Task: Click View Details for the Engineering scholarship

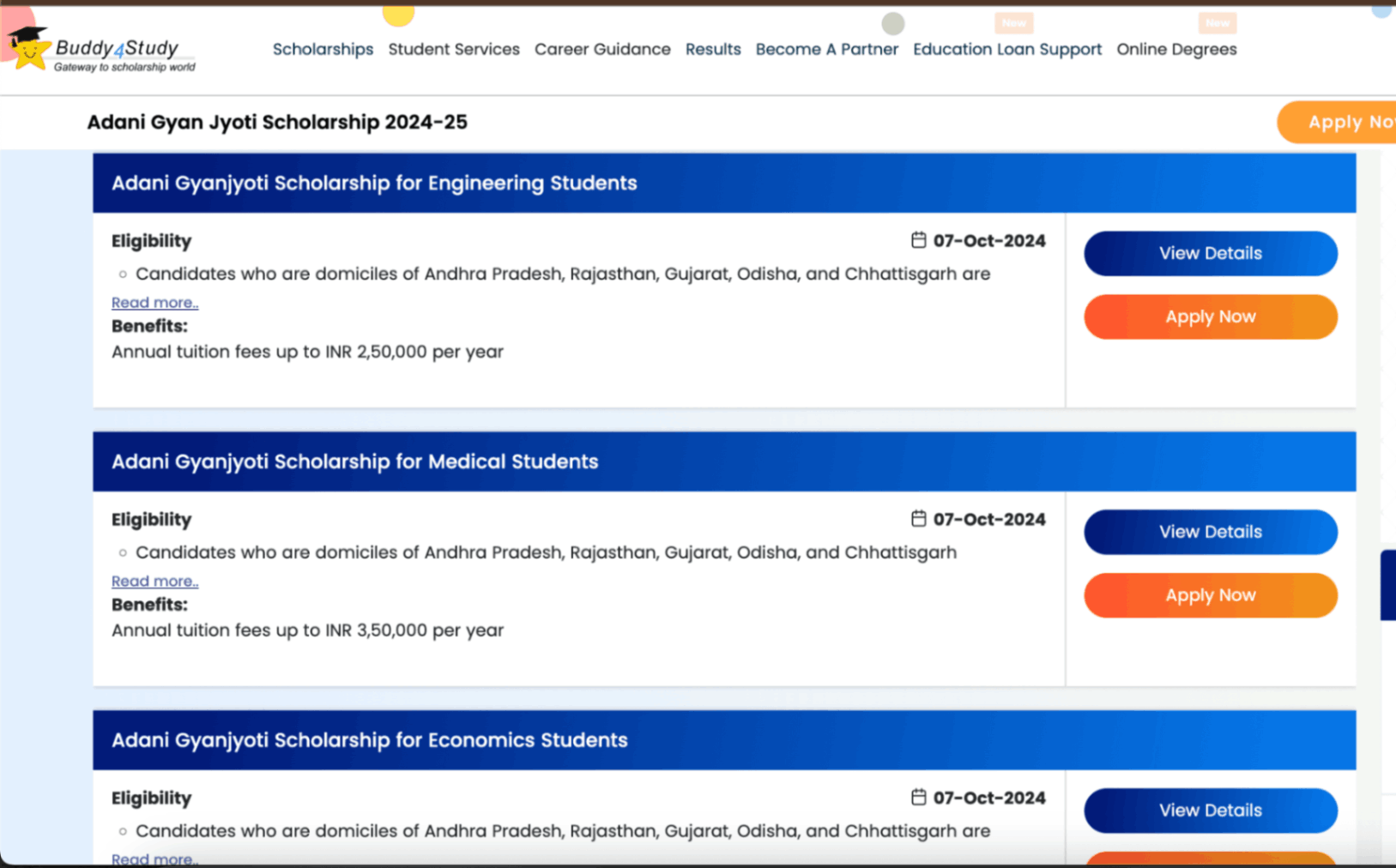Action: point(1210,253)
